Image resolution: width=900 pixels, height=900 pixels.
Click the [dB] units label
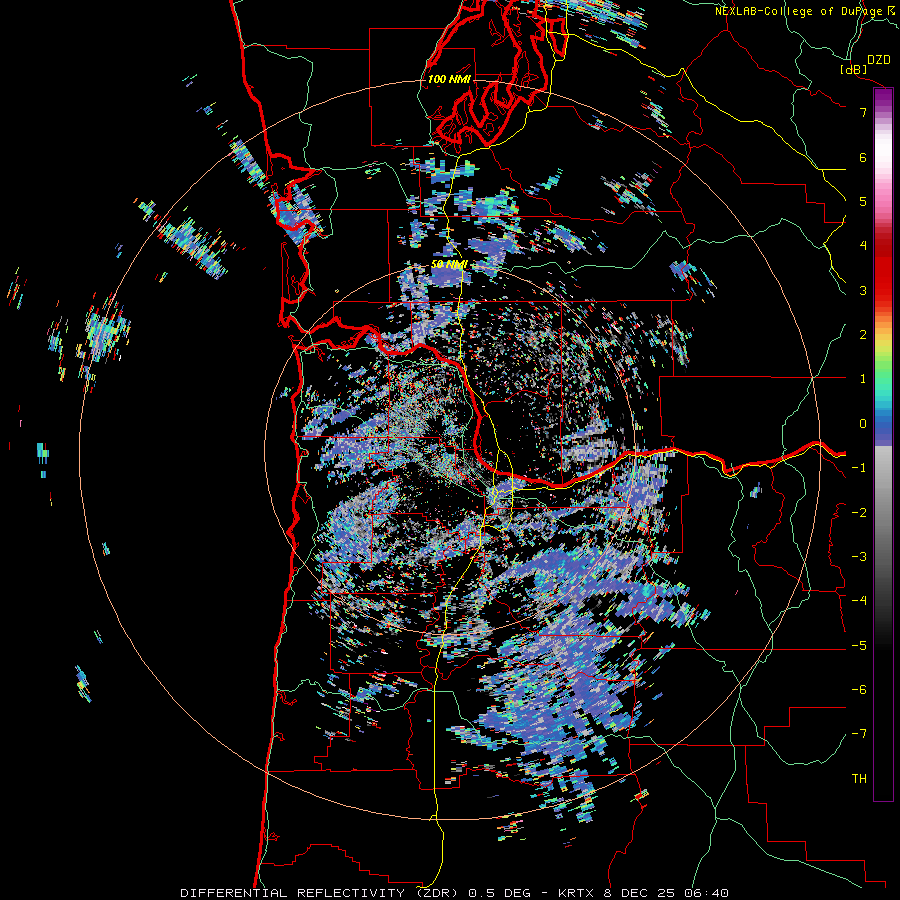pos(853,69)
